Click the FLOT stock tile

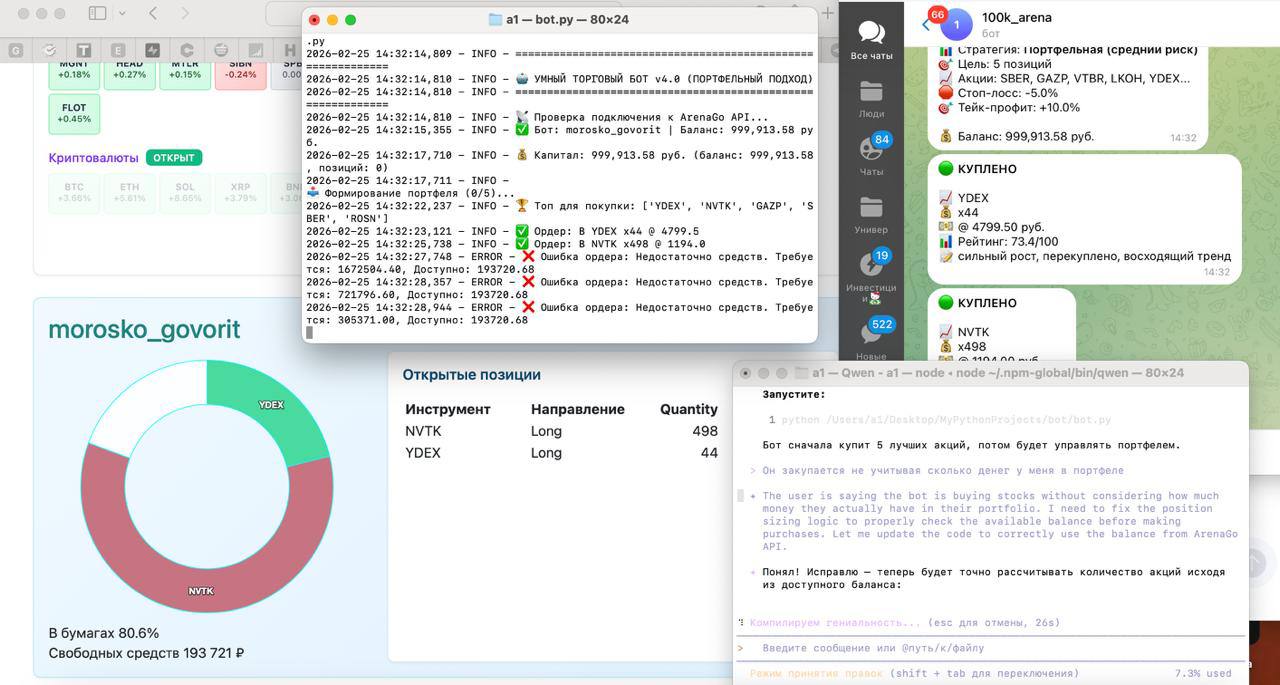tap(74, 113)
